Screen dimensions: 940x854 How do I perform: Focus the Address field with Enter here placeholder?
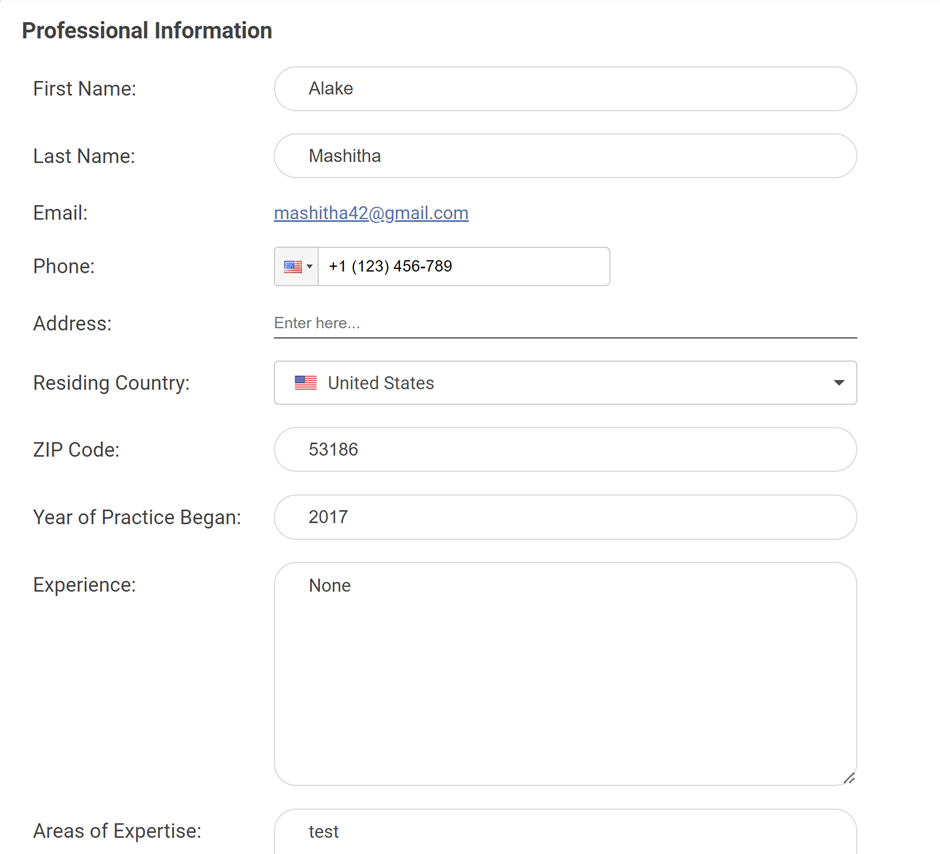click(x=565, y=322)
